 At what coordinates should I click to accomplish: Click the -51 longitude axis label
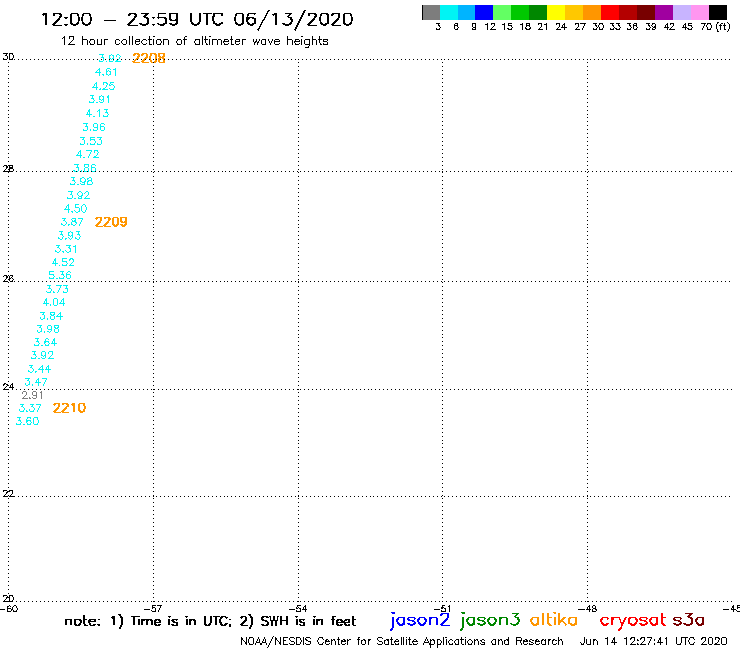pos(443,609)
